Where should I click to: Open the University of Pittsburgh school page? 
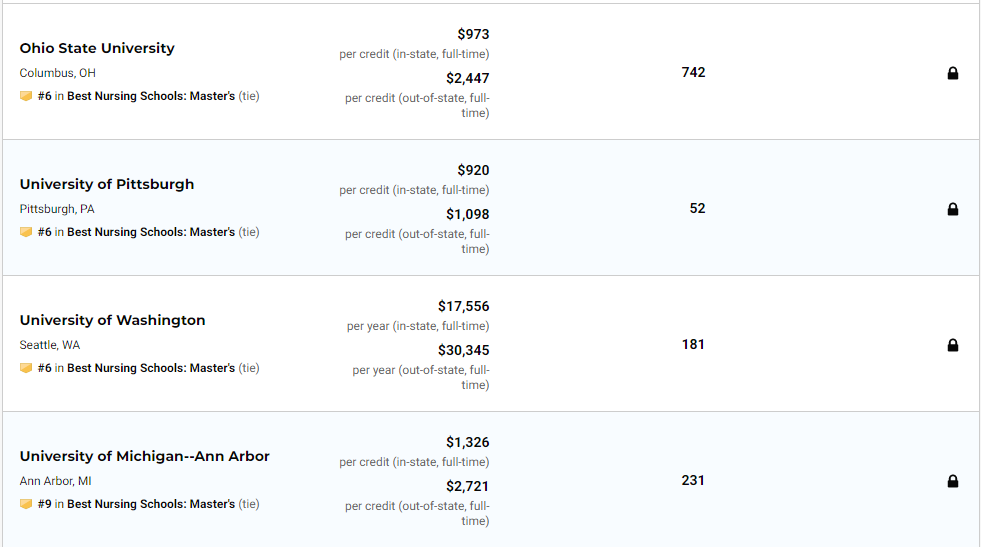pos(107,184)
